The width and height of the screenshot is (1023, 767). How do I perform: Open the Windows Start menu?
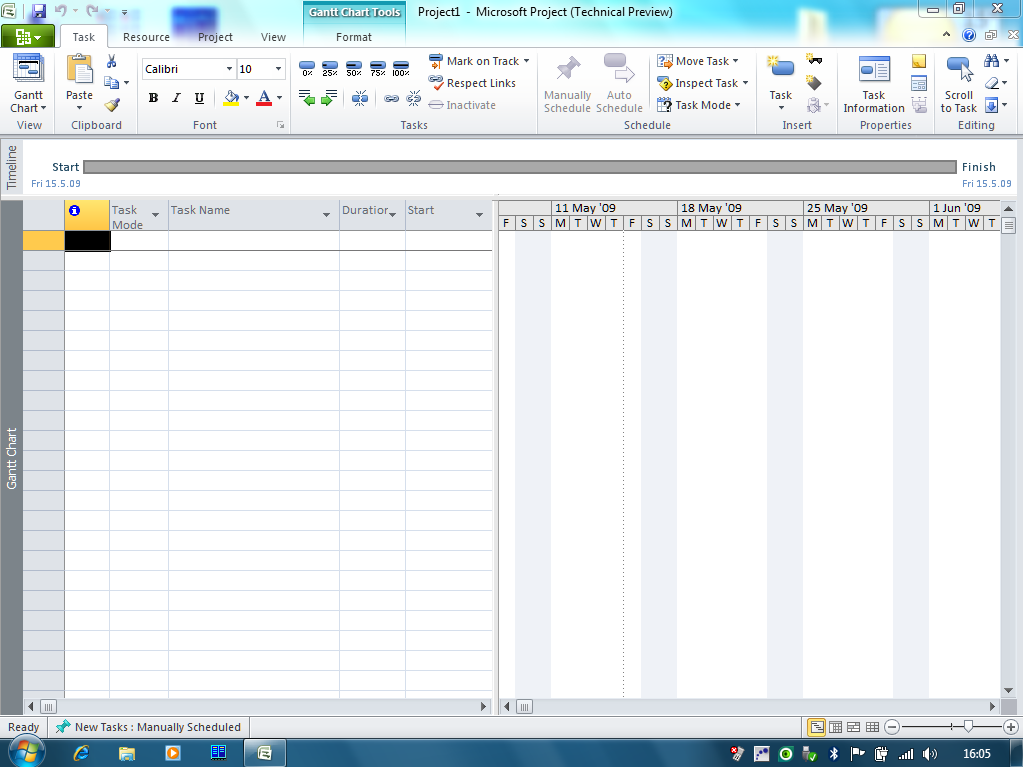point(27,751)
